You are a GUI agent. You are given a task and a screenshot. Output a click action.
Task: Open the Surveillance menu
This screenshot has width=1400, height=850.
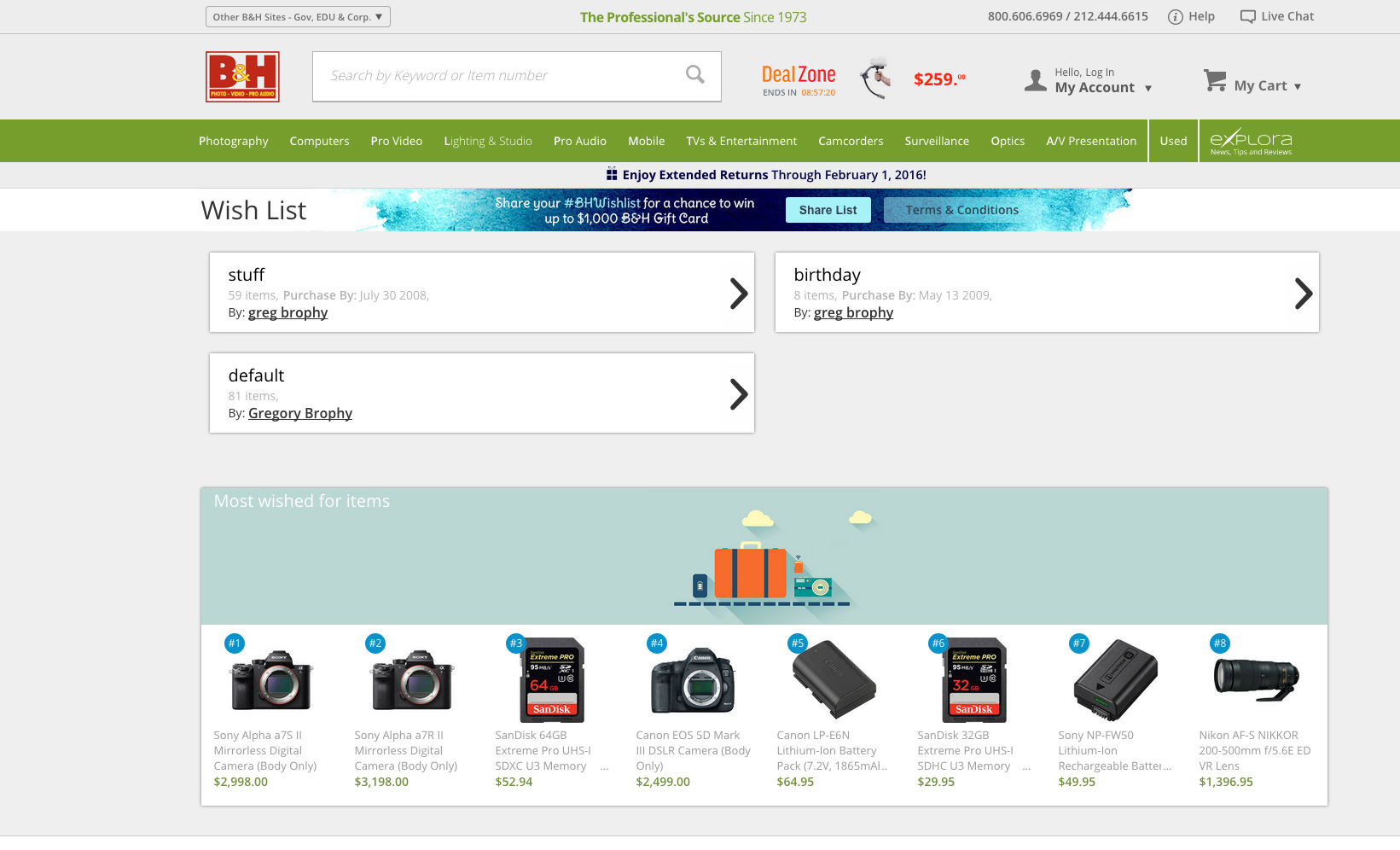tap(937, 141)
